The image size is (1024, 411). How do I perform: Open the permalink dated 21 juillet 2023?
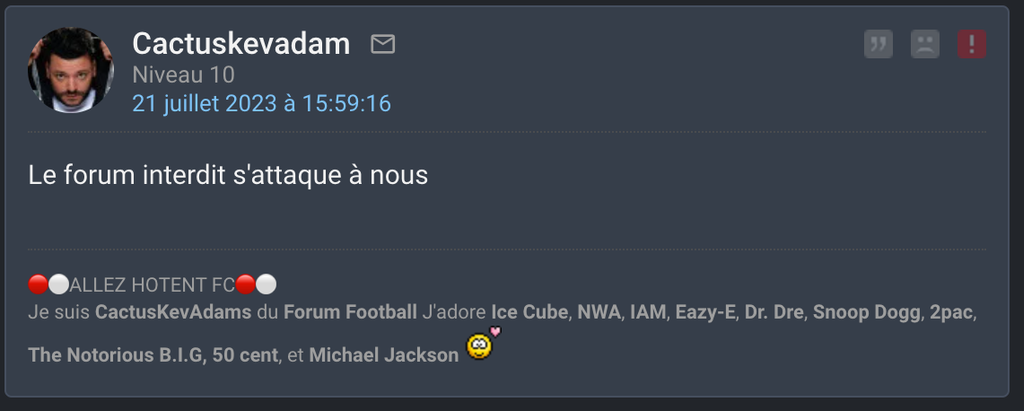(x=261, y=104)
